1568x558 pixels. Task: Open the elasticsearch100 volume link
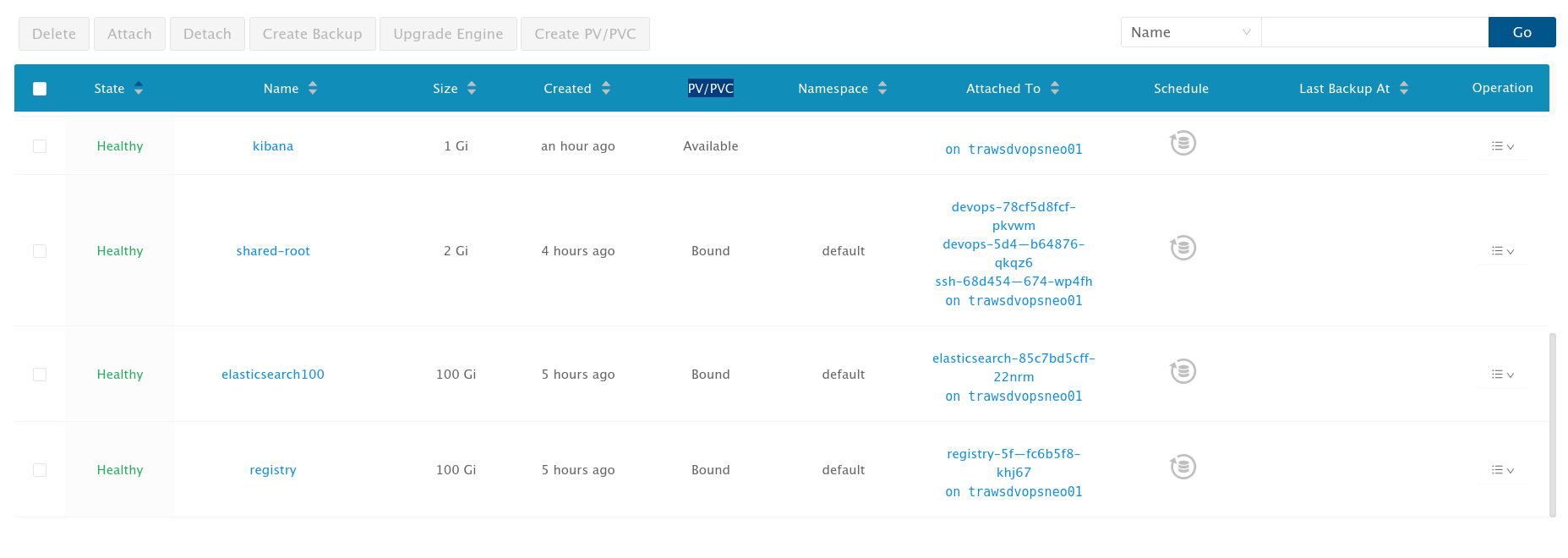click(273, 375)
